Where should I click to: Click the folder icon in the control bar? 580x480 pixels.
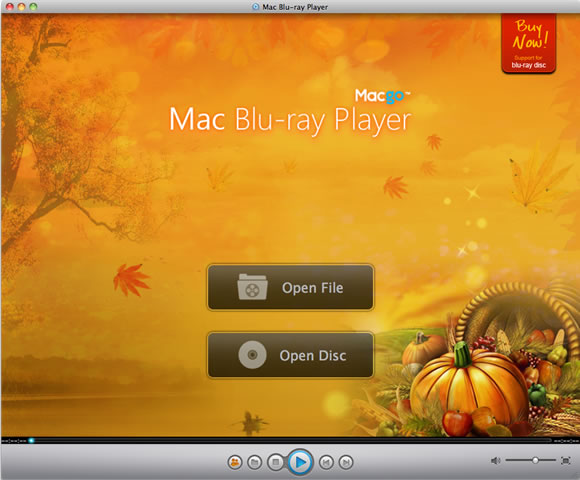254,462
